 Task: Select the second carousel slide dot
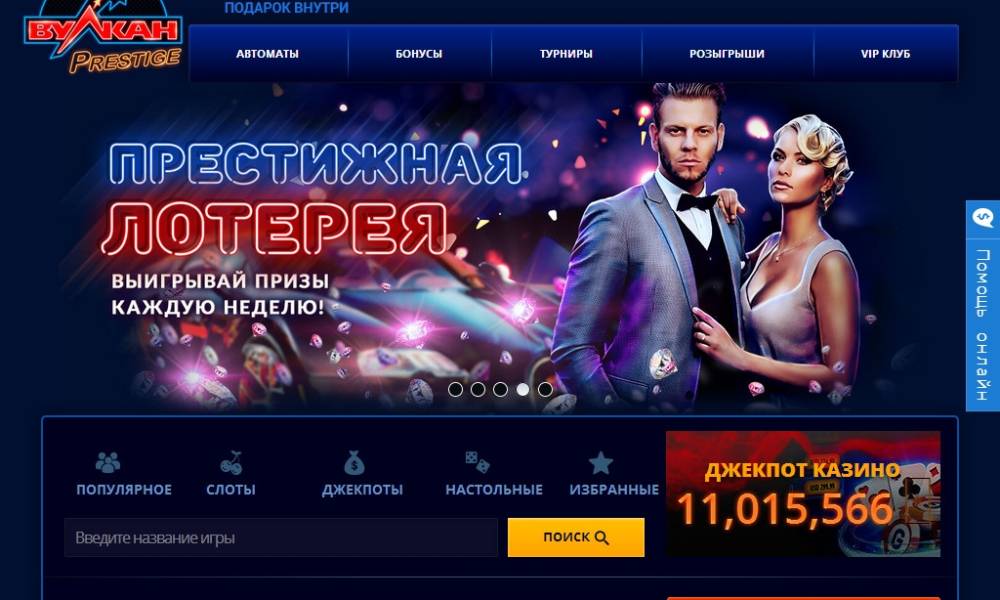point(478,389)
